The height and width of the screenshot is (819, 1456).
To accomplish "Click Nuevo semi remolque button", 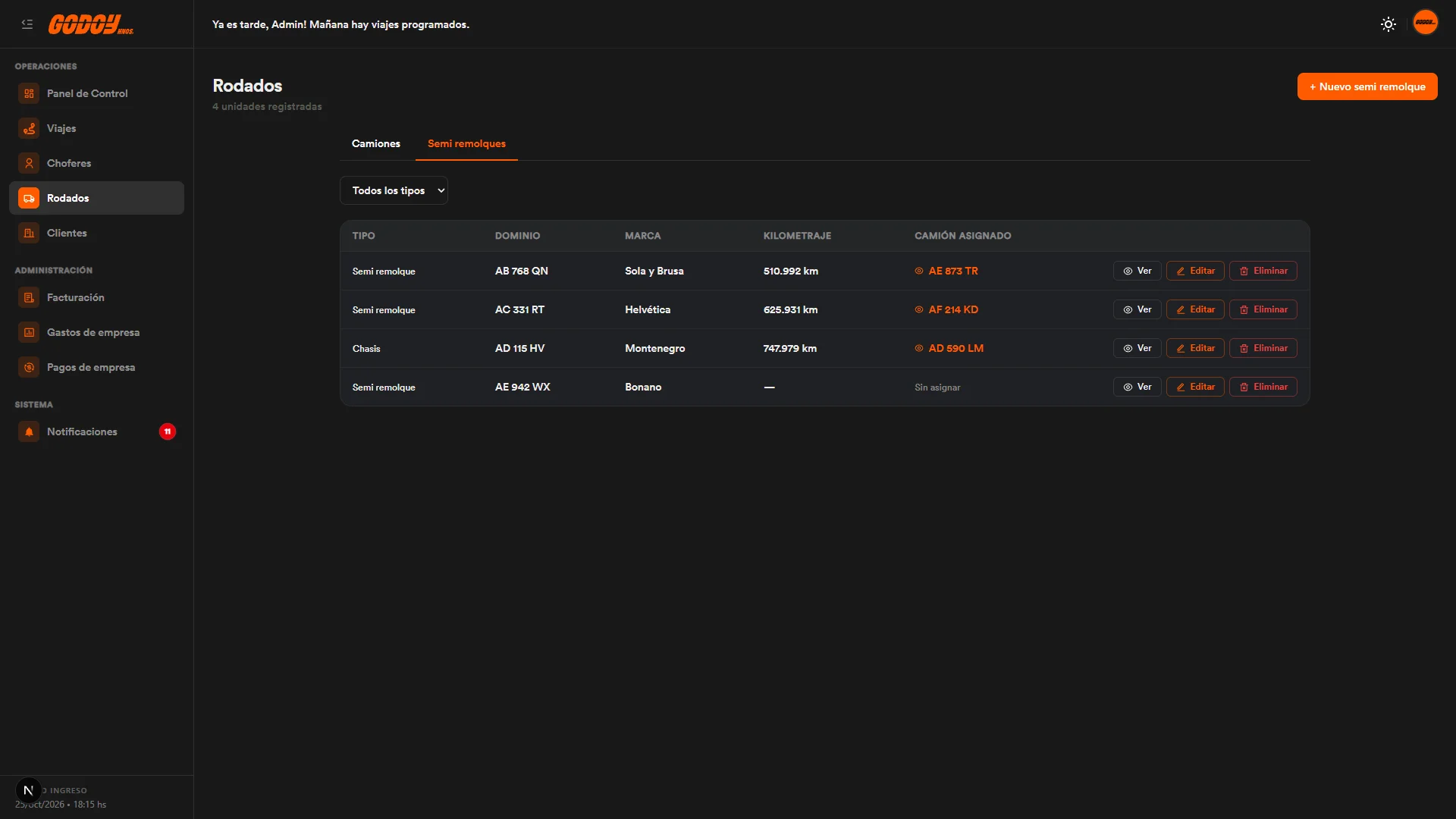I will 1367,86.
